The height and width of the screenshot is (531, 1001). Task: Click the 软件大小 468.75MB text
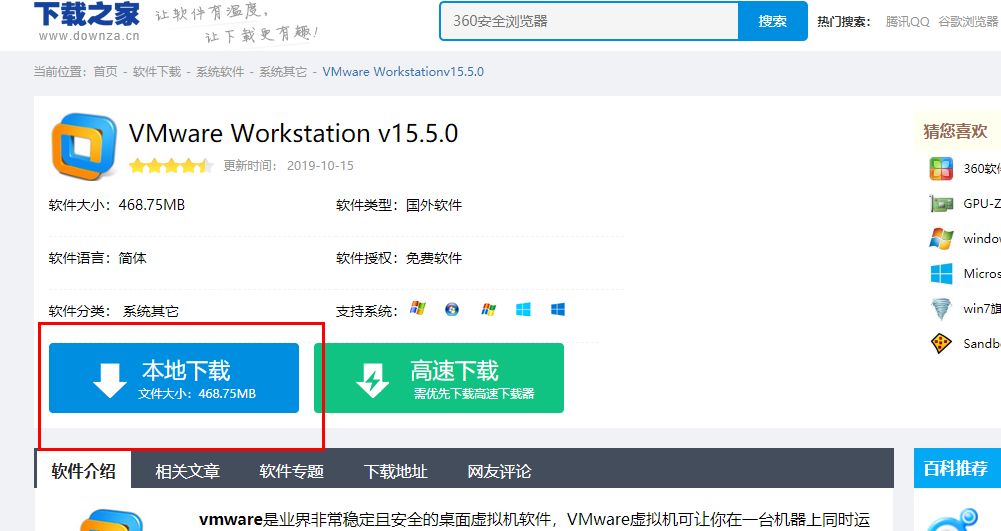[x=117, y=205]
